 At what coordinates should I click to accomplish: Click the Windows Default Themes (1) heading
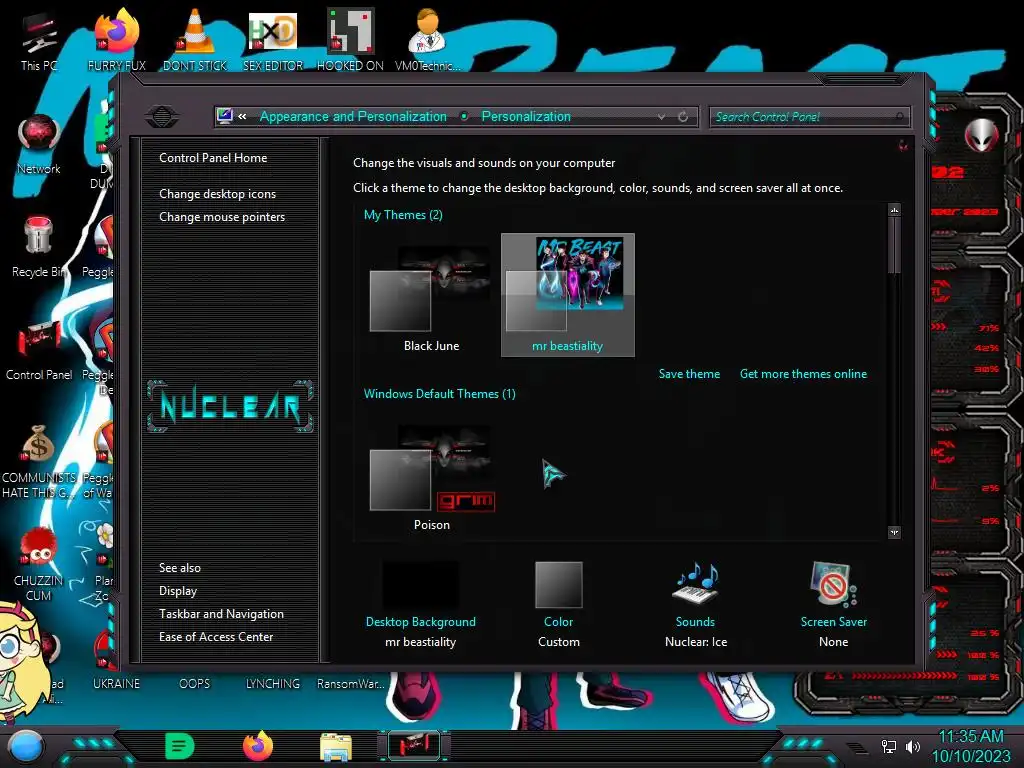(x=440, y=394)
